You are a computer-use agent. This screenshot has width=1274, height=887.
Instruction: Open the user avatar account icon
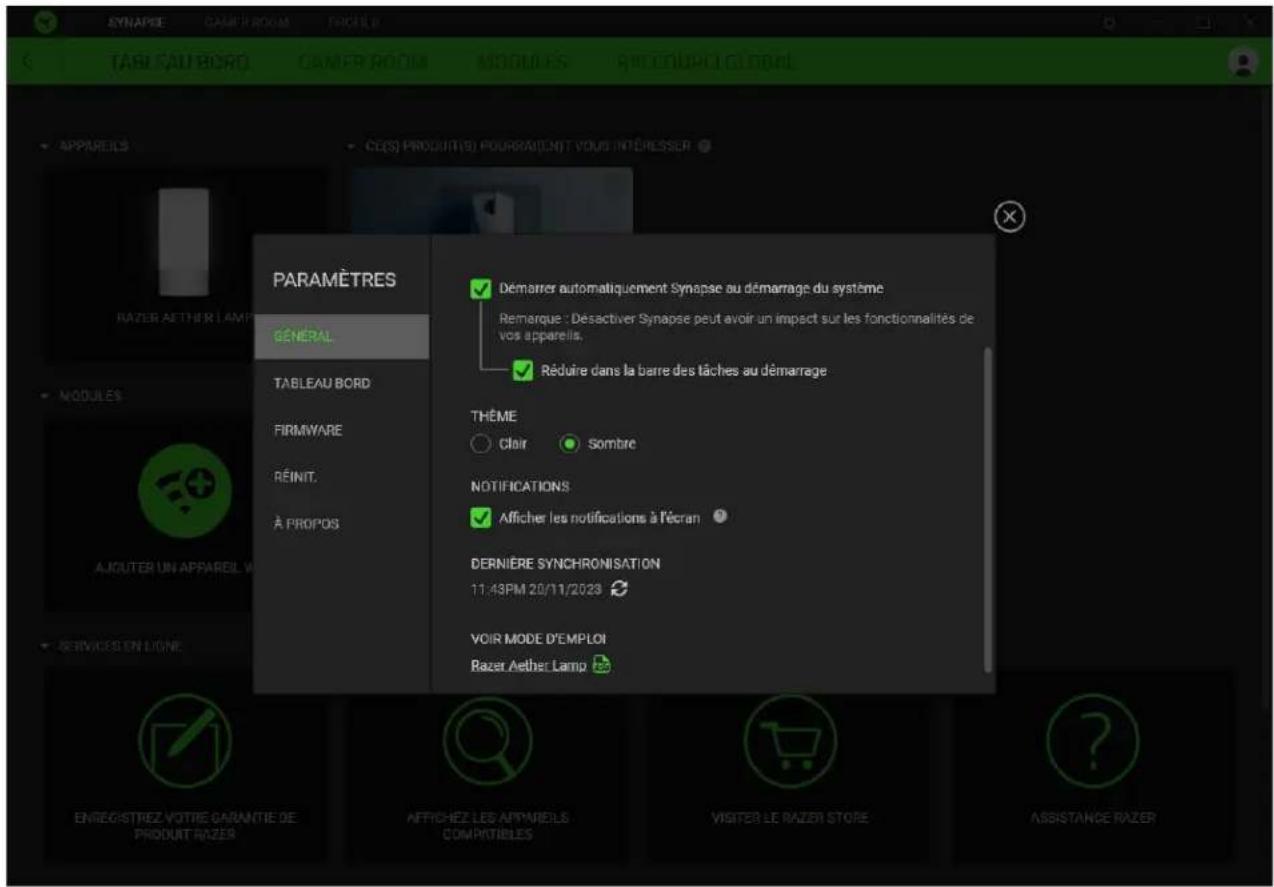coord(1241,62)
